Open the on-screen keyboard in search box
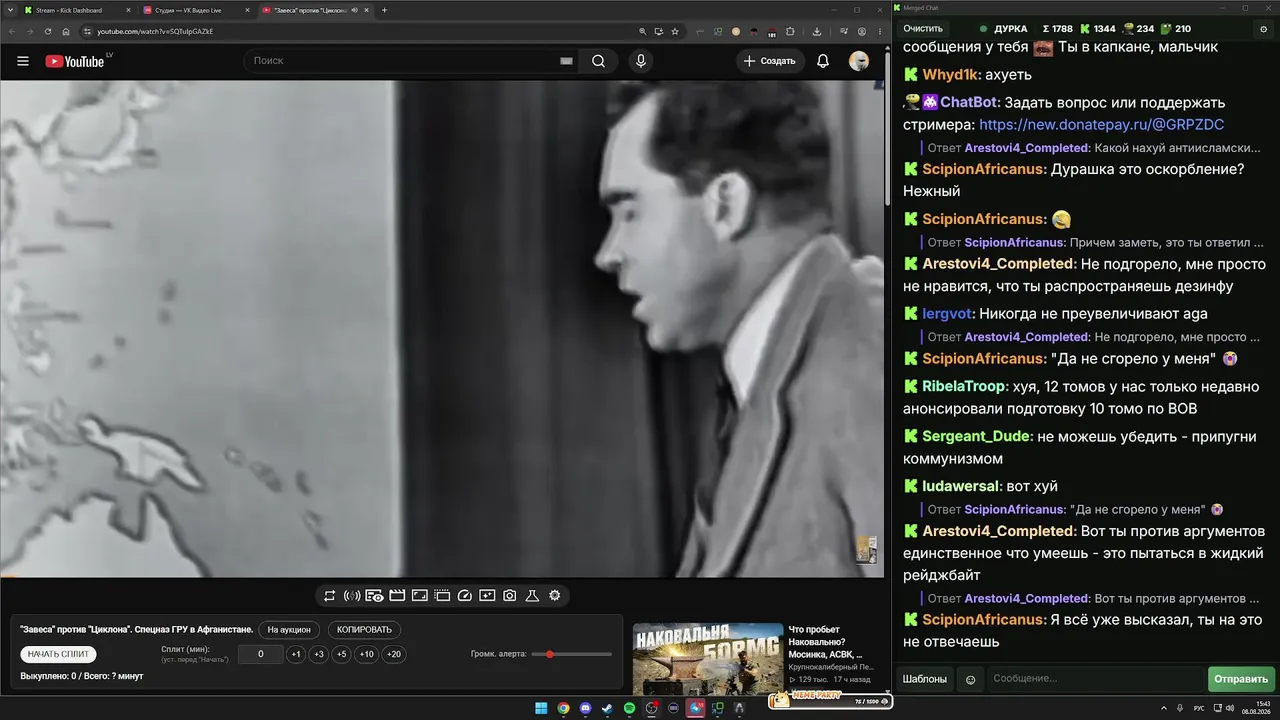 coord(566,61)
